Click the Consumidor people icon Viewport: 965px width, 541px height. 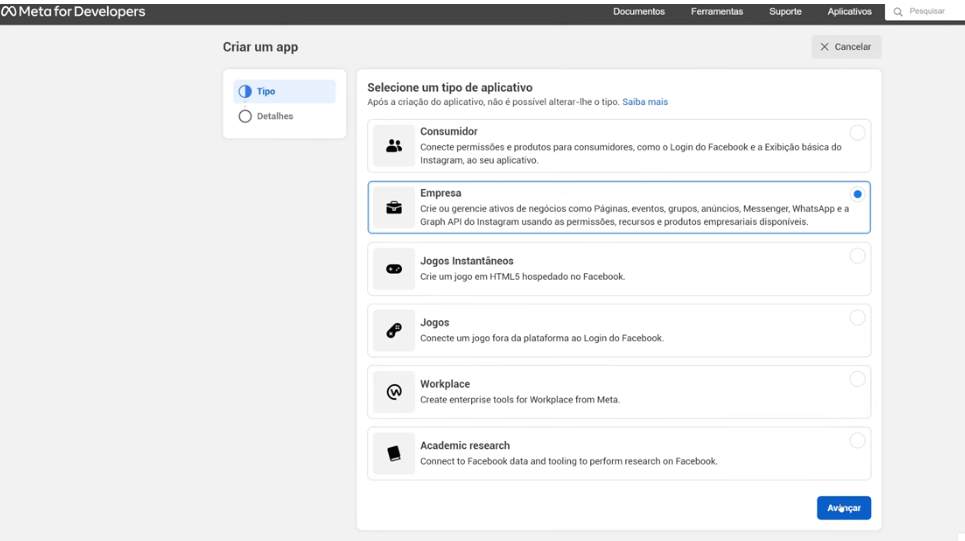pyautogui.click(x=394, y=146)
